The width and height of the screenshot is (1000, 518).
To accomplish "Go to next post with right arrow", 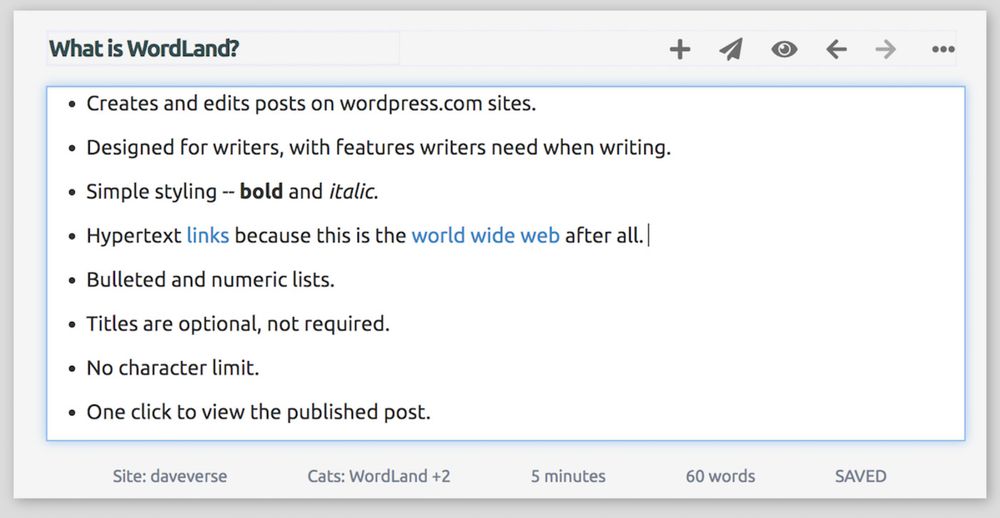I will [x=886, y=49].
